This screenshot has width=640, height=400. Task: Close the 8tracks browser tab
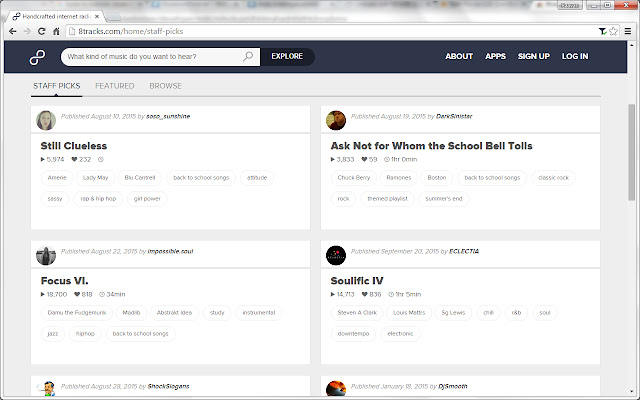pyautogui.click(x=97, y=17)
